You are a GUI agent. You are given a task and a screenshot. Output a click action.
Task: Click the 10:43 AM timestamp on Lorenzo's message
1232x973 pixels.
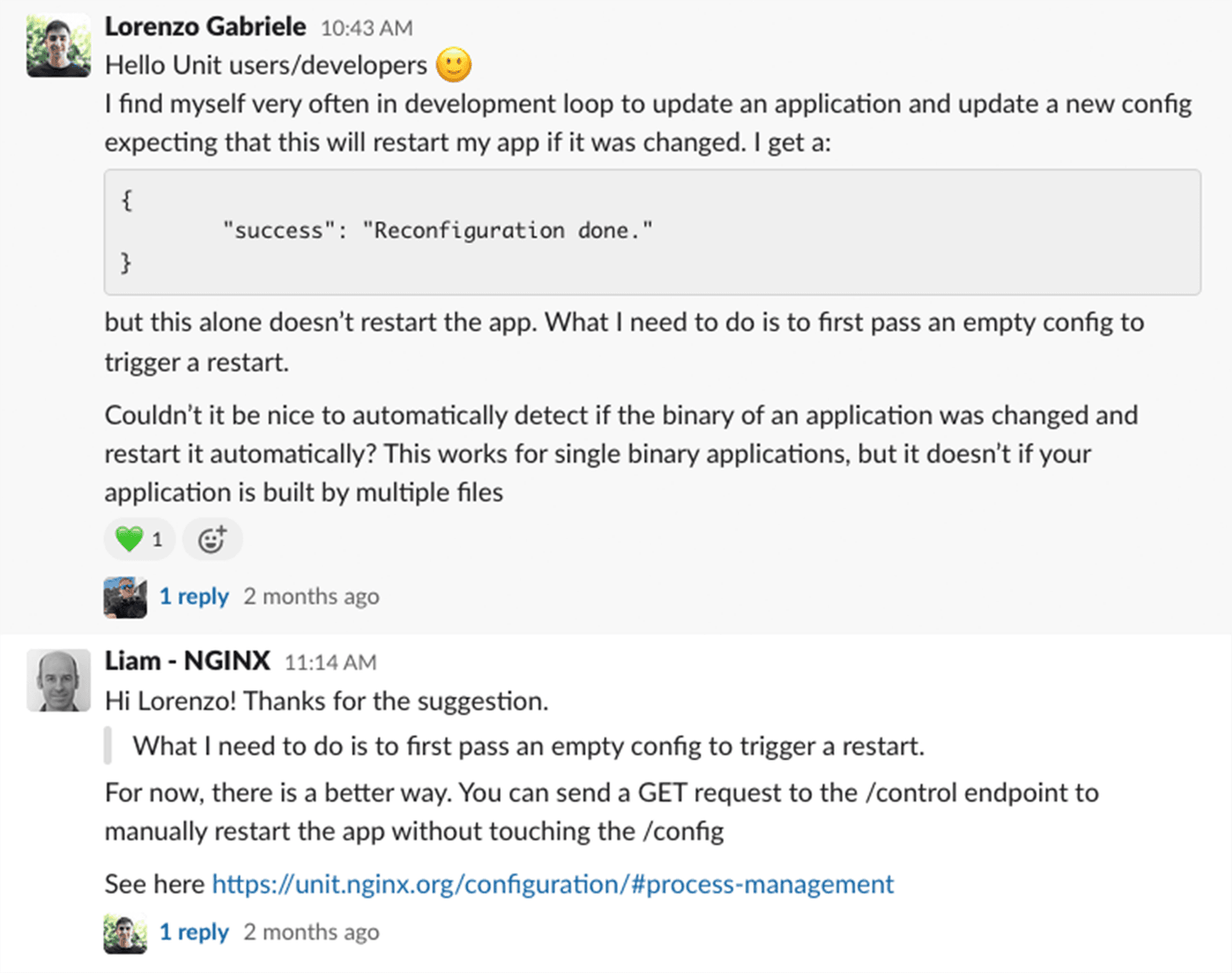point(367,27)
